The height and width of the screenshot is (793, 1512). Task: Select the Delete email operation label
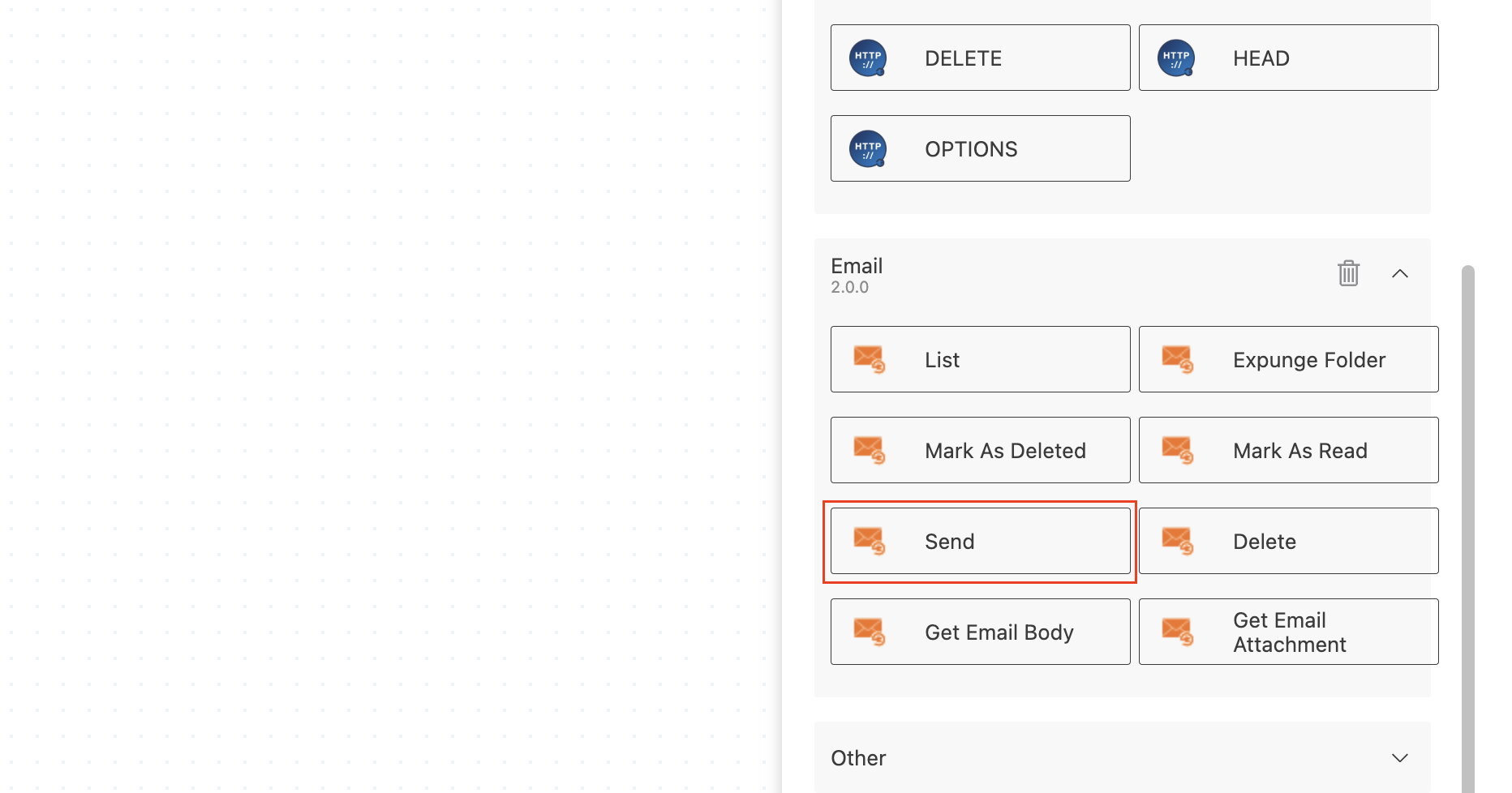click(x=1265, y=542)
